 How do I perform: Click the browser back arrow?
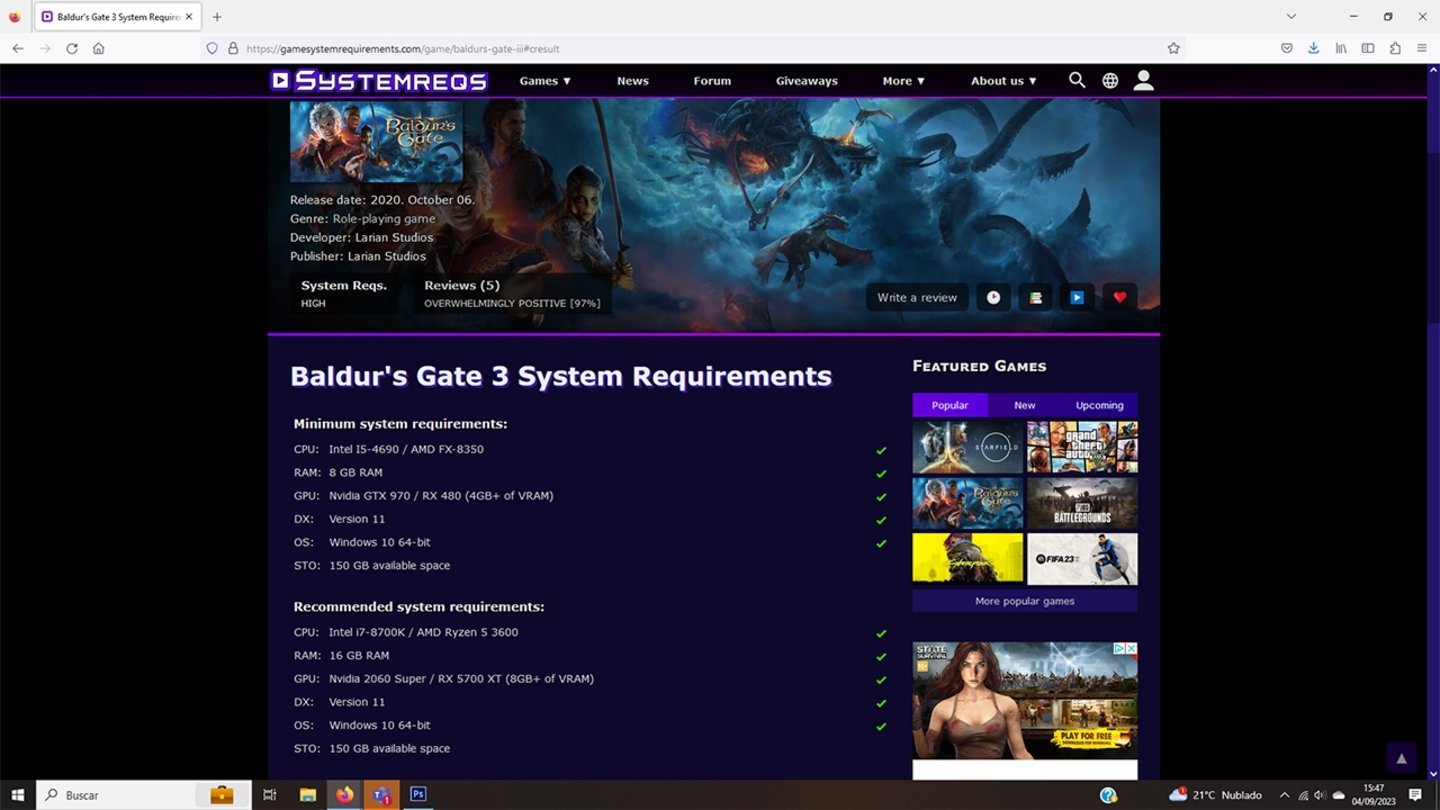click(17, 48)
